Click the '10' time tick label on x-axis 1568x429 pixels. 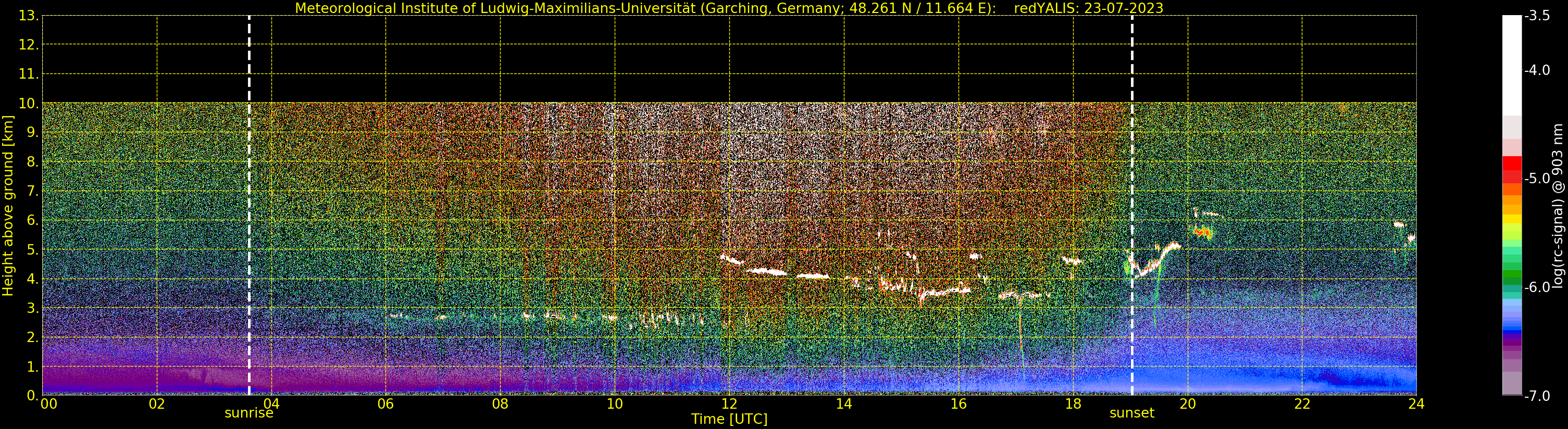point(615,403)
